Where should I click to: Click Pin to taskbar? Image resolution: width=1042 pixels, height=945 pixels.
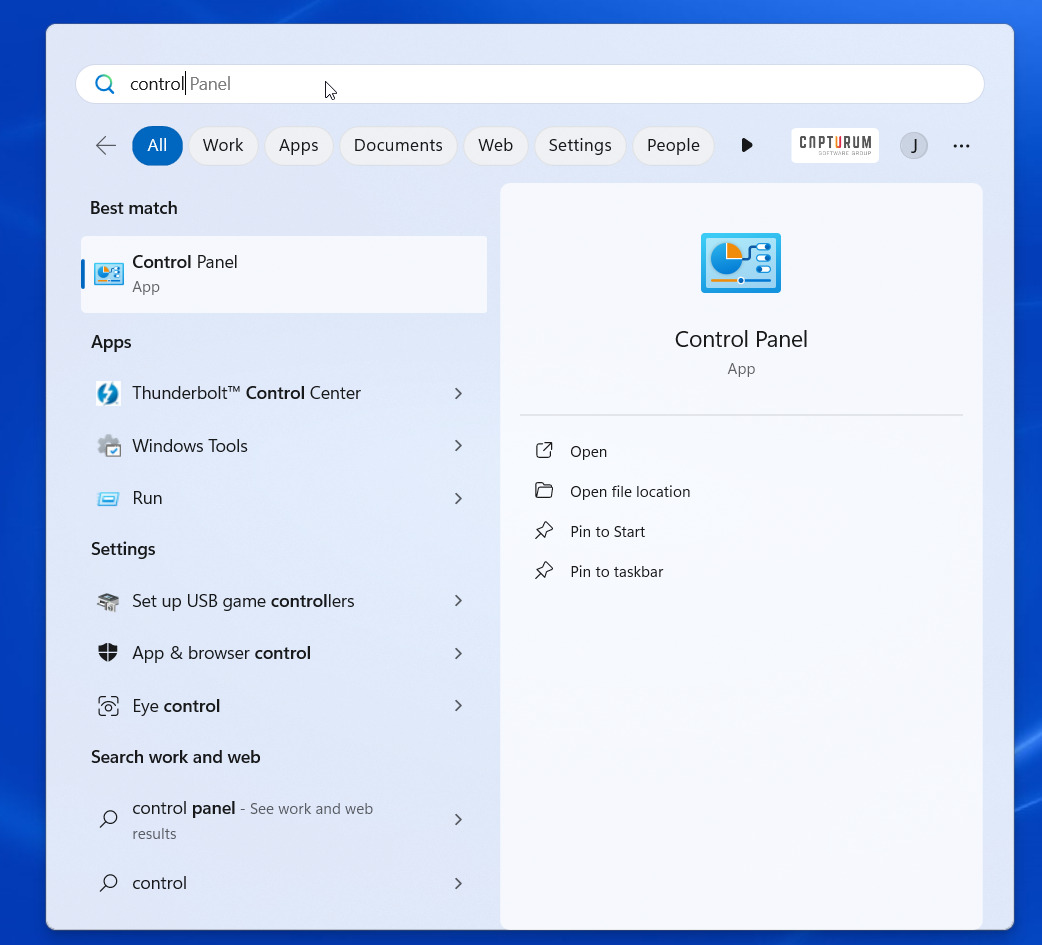point(616,572)
